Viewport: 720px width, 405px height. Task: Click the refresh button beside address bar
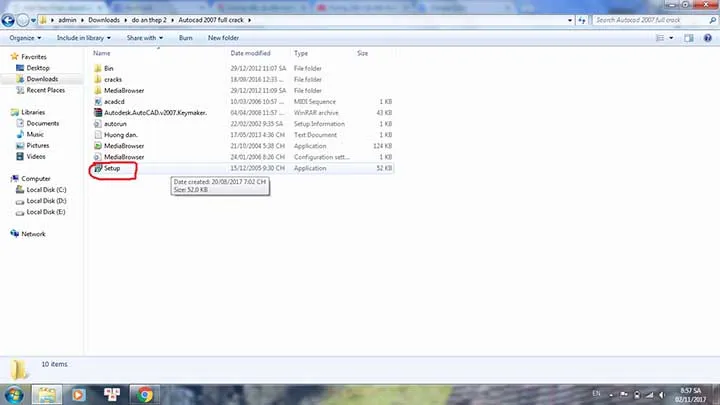point(580,20)
